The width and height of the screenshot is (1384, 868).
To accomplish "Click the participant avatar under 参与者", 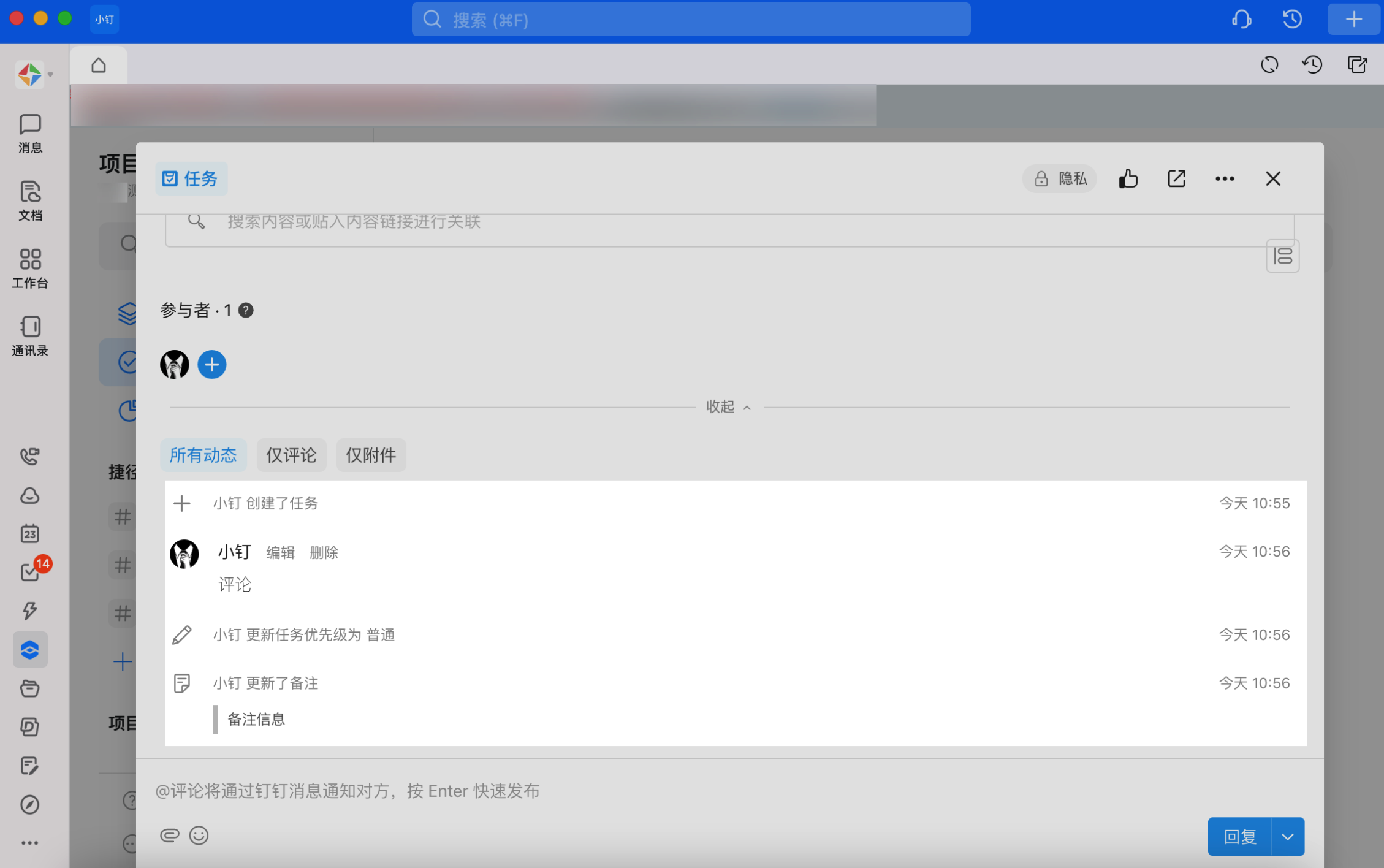I will [175, 365].
